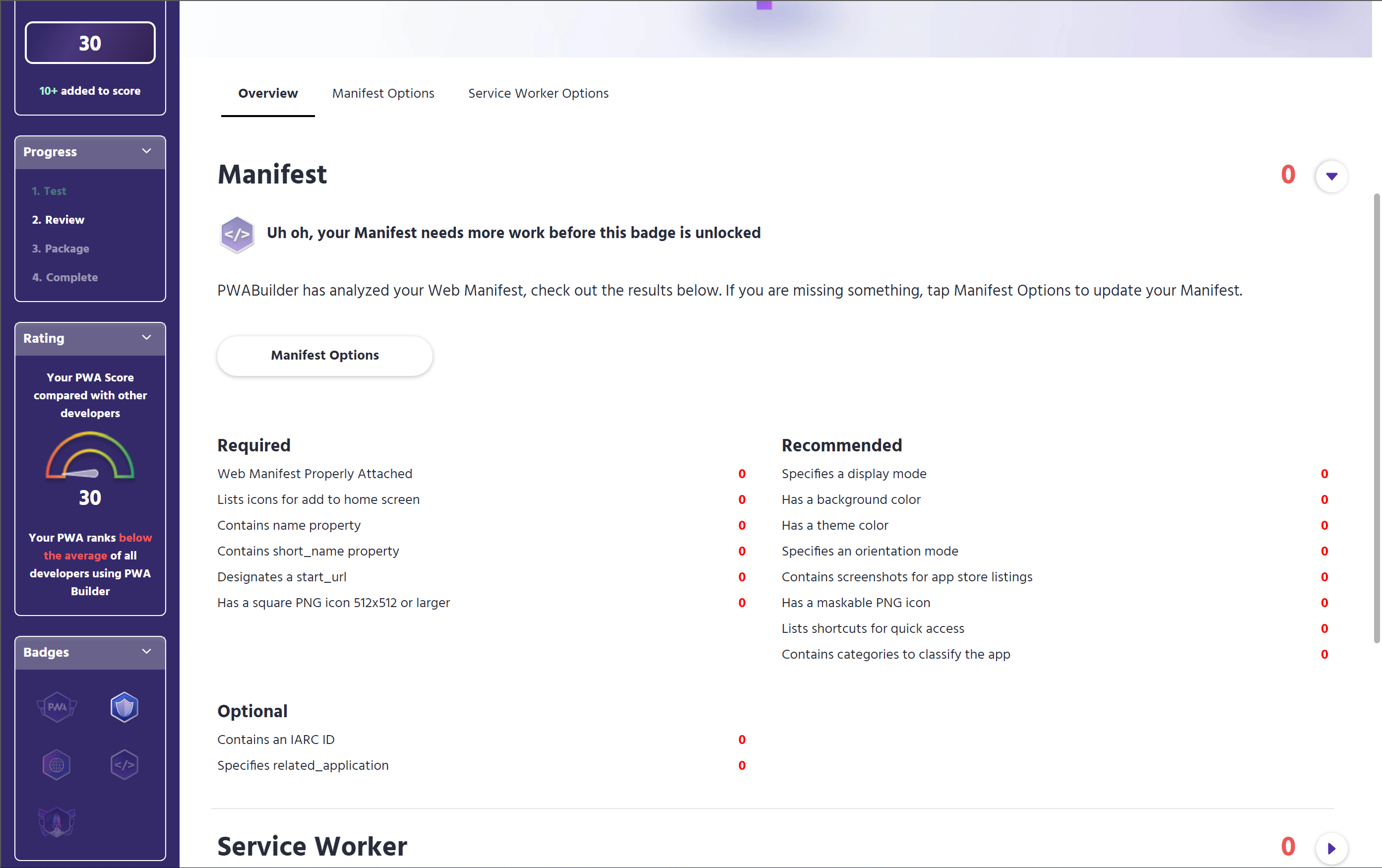The width and height of the screenshot is (1382, 868).
Task: Select step 3 Package in Progress
Action: coord(63,248)
